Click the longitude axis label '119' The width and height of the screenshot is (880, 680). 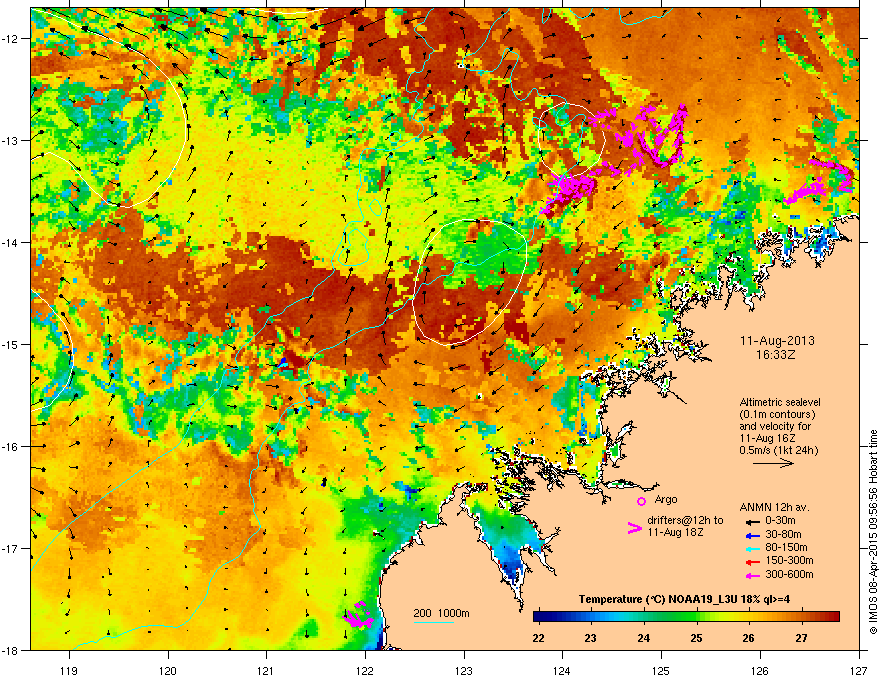[69, 671]
